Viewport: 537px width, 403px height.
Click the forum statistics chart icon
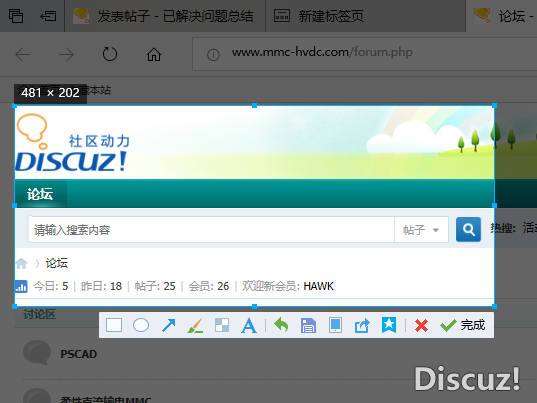tap(21, 286)
